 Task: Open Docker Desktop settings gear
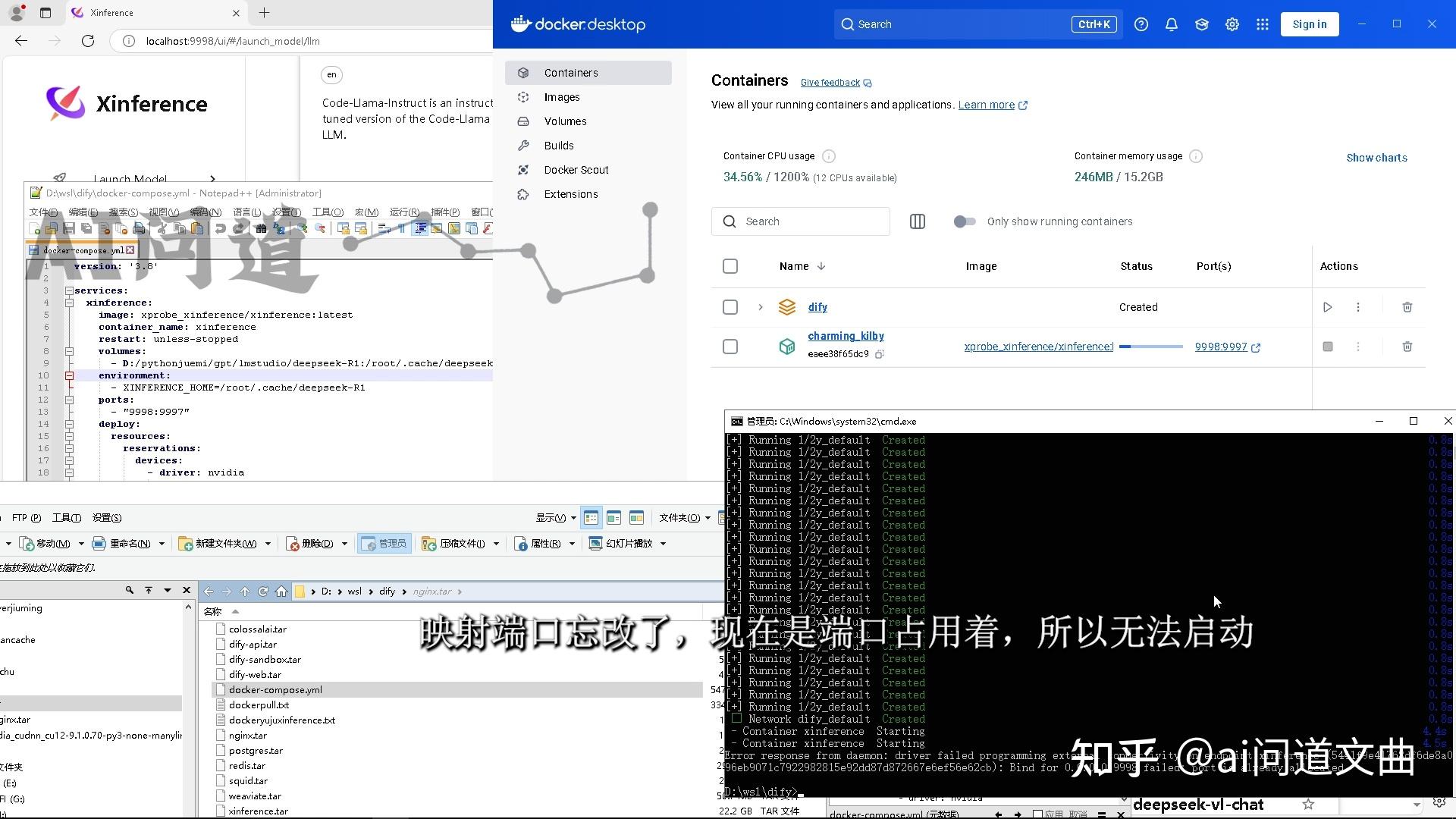(1232, 24)
